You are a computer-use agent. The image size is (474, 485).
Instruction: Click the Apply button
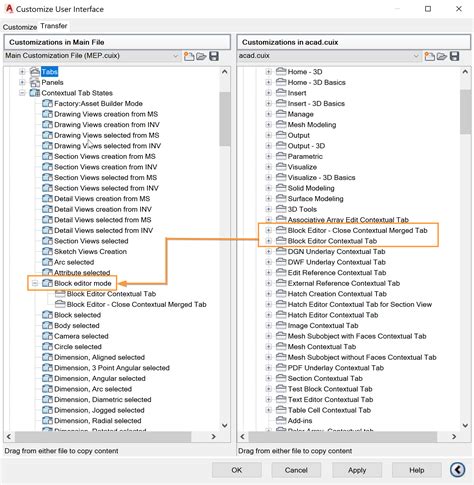pos(357,470)
